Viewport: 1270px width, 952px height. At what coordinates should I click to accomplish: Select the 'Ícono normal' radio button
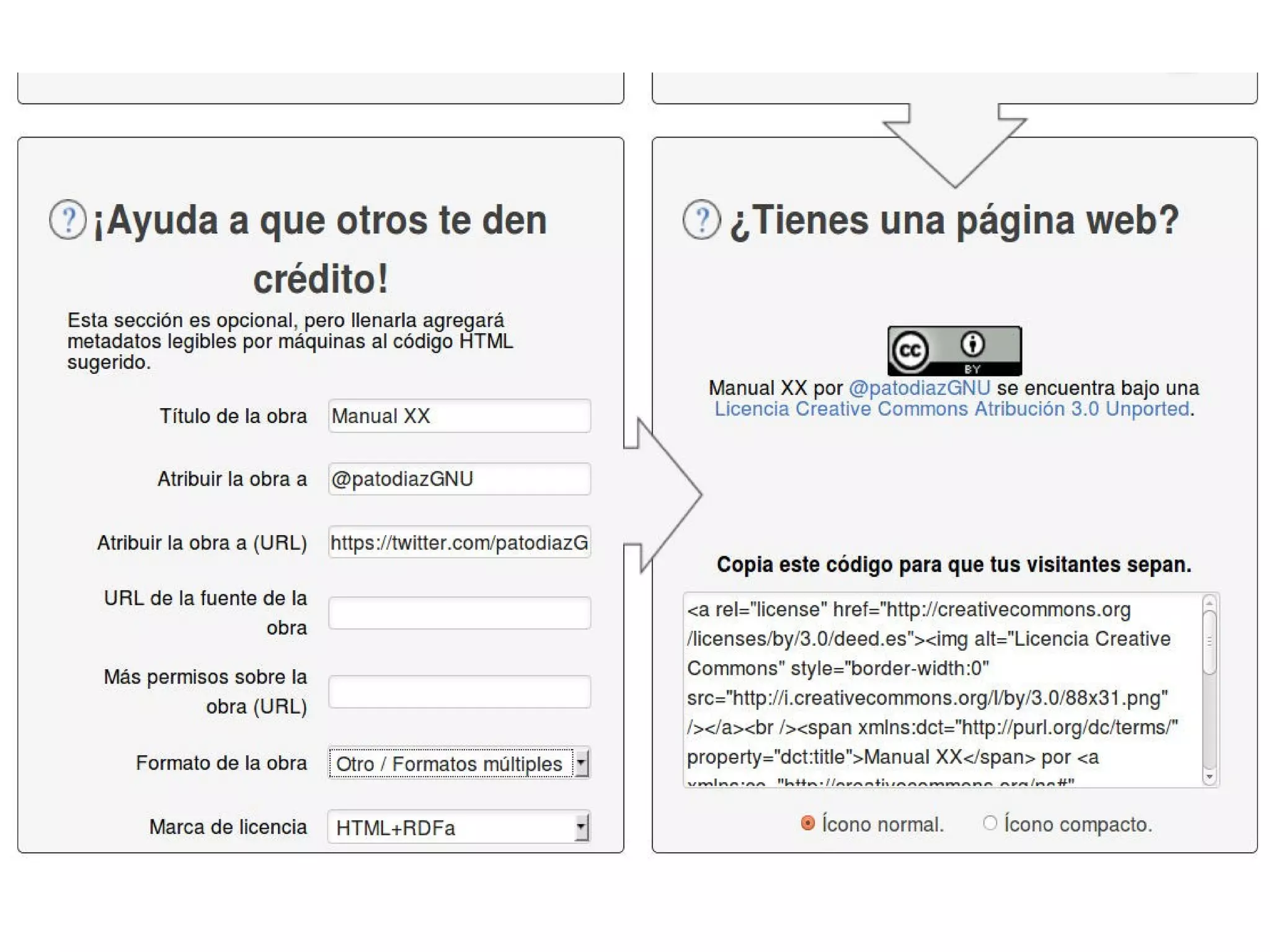[x=807, y=823]
